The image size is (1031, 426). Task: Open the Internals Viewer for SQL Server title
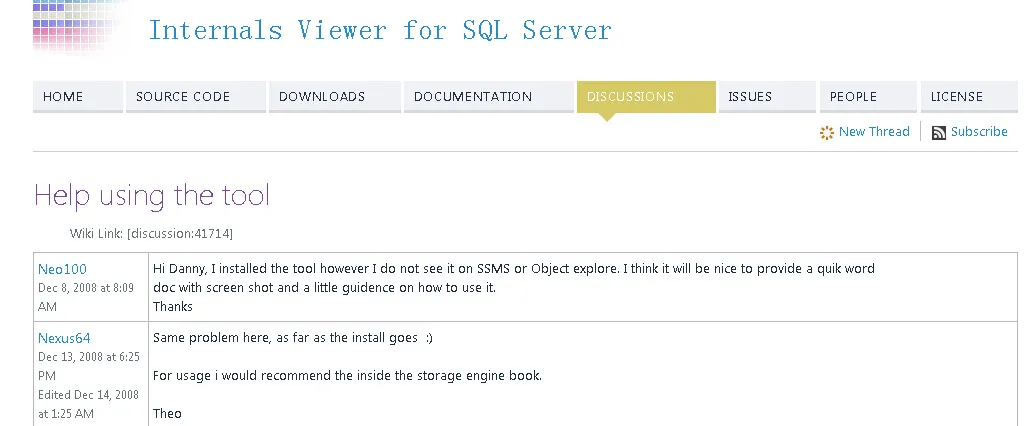379,30
